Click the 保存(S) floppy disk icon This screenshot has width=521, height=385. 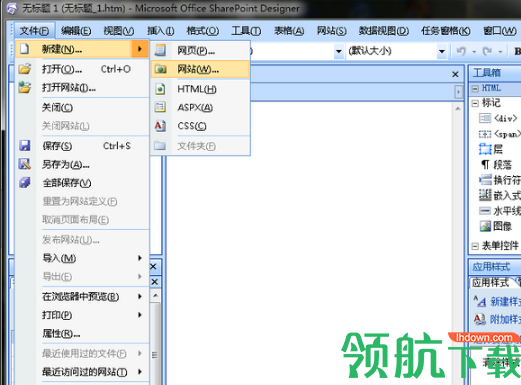25,146
